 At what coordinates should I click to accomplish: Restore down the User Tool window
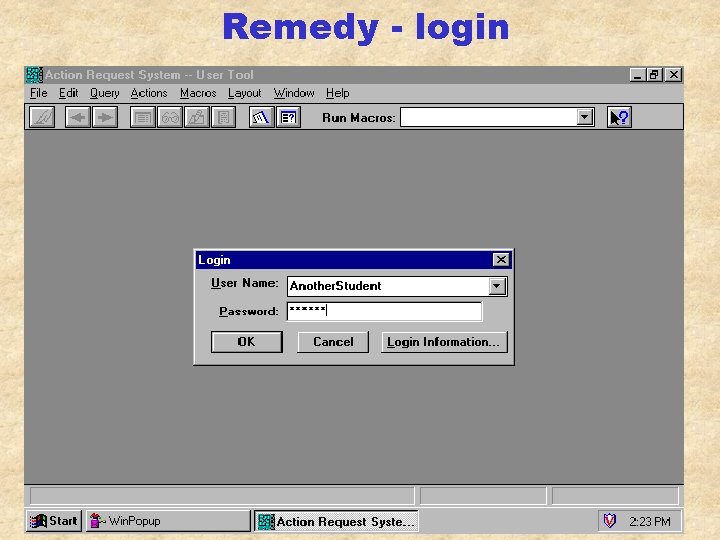[x=654, y=75]
